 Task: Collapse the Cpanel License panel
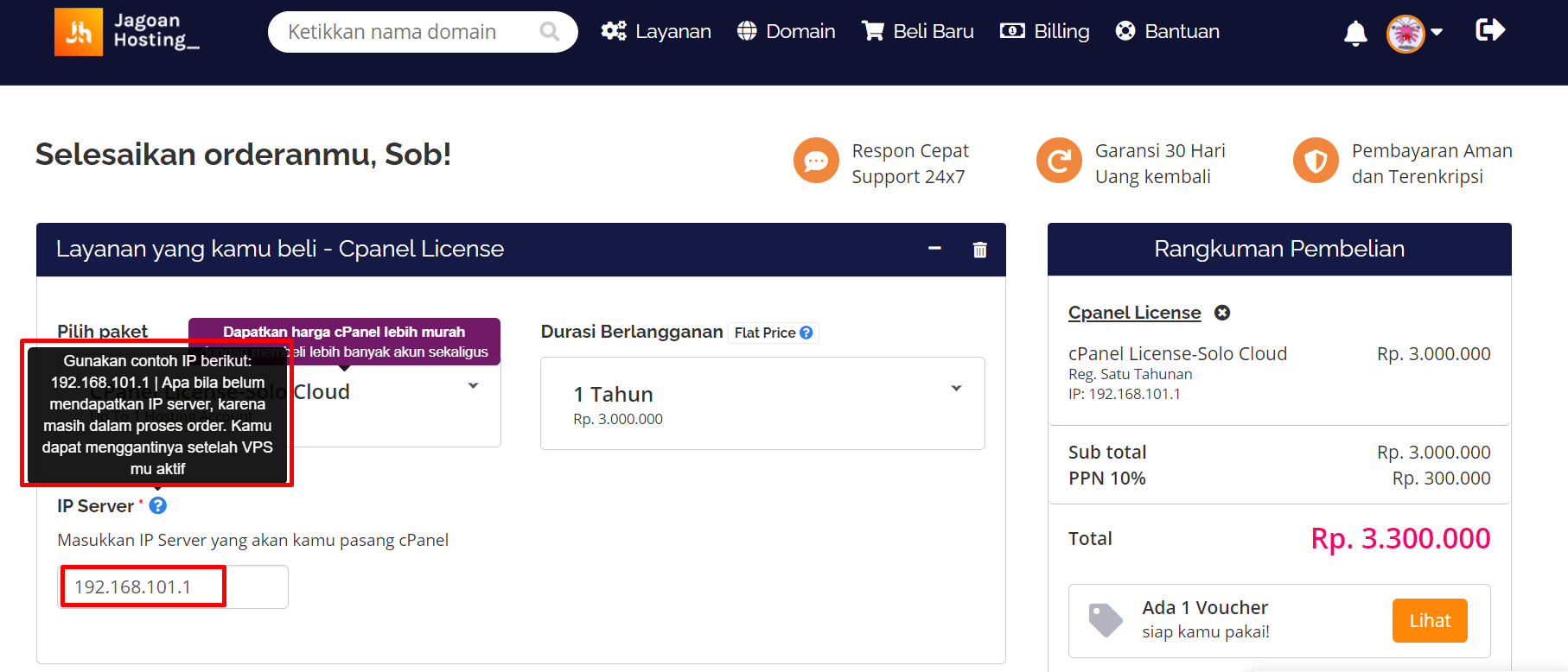point(934,249)
